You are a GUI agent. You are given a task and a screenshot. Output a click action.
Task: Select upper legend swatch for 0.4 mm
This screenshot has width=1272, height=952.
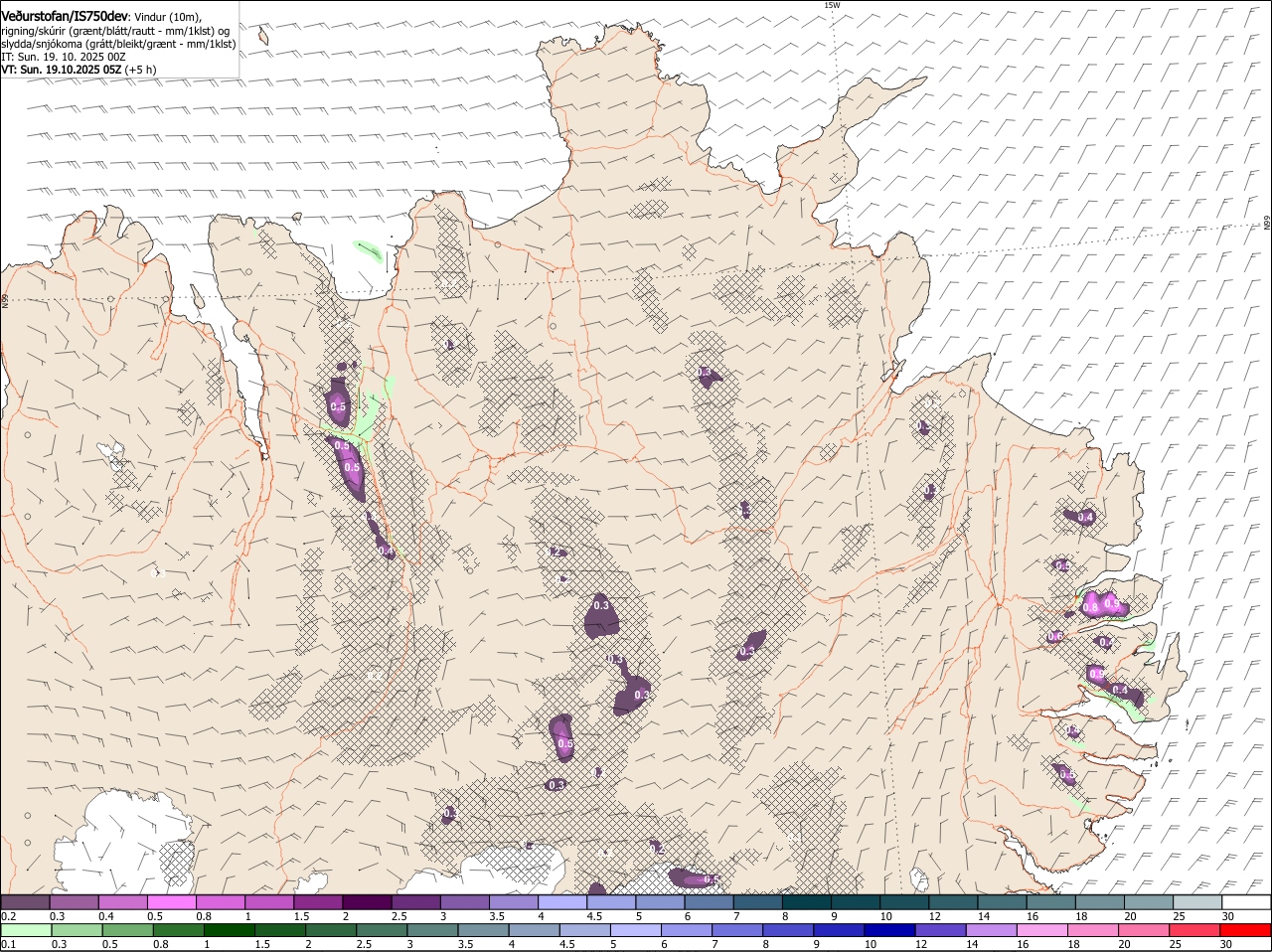[x=122, y=901]
